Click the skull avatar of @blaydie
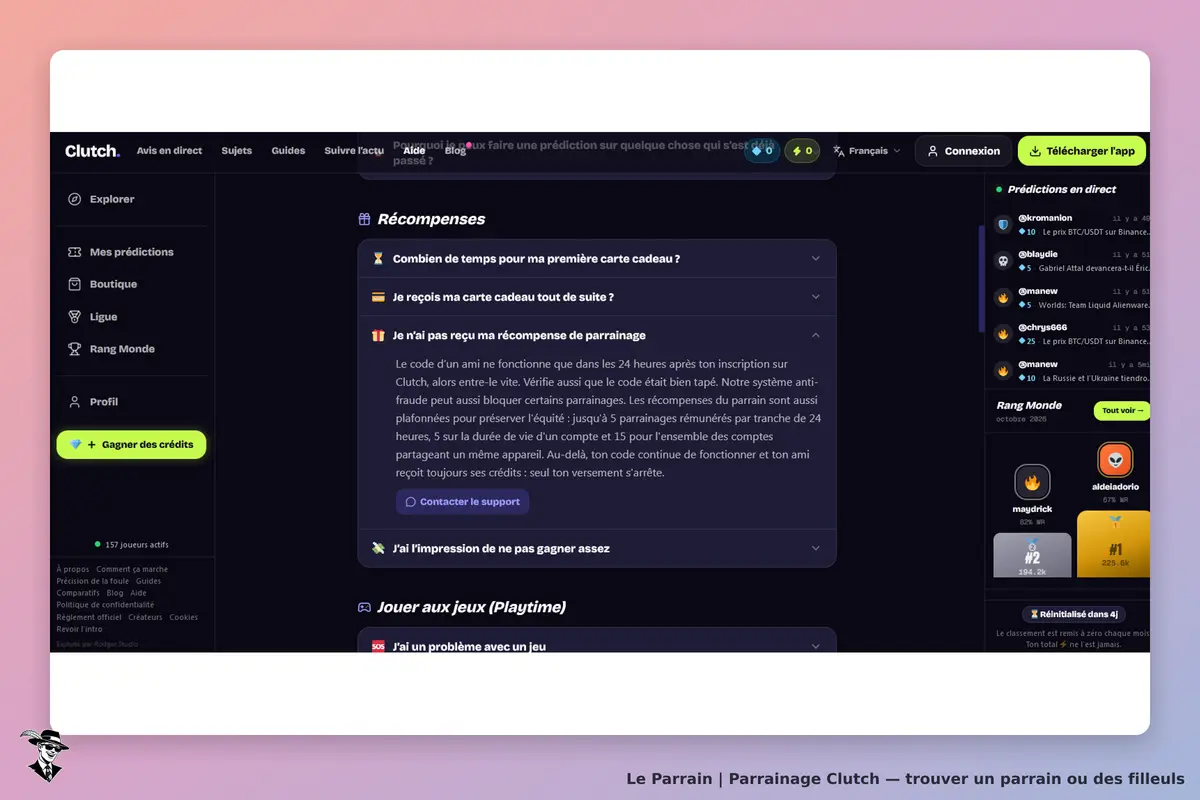 click(x=1003, y=261)
